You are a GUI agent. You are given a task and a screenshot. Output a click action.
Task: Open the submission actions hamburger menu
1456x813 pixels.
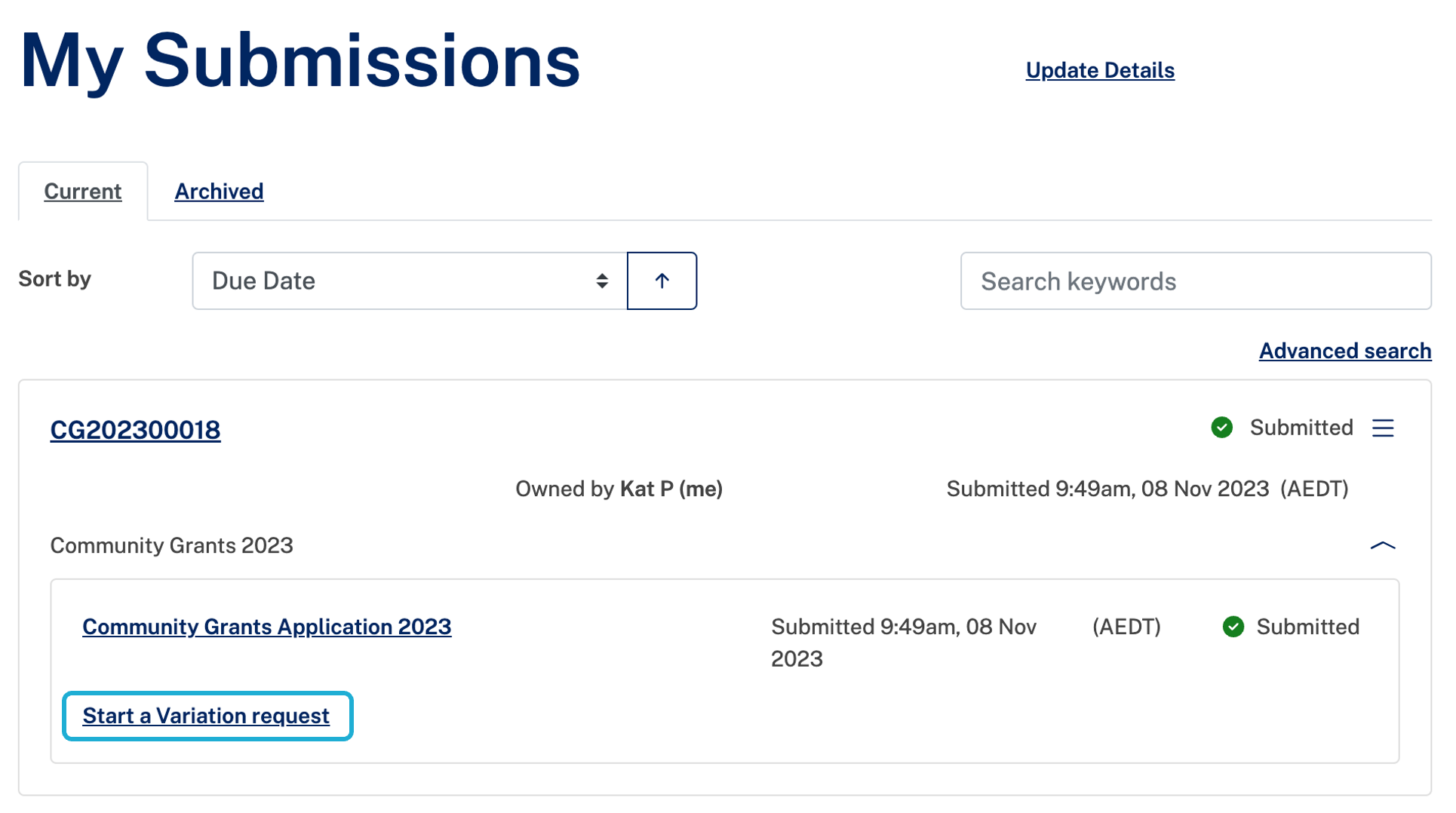(x=1382, y=428)
